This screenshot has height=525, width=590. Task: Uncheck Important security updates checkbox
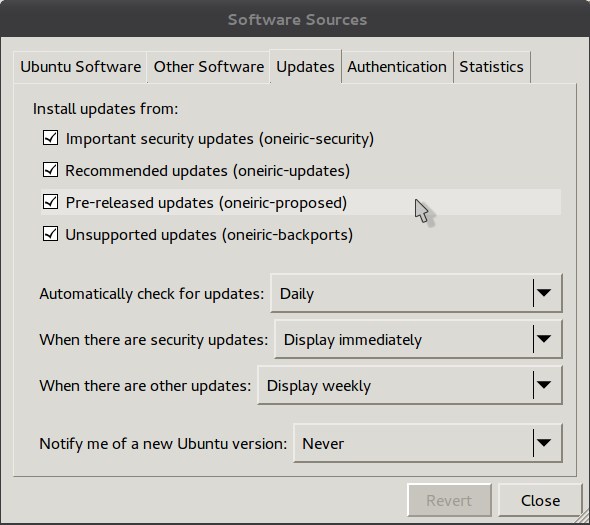(x=50, y=138)
